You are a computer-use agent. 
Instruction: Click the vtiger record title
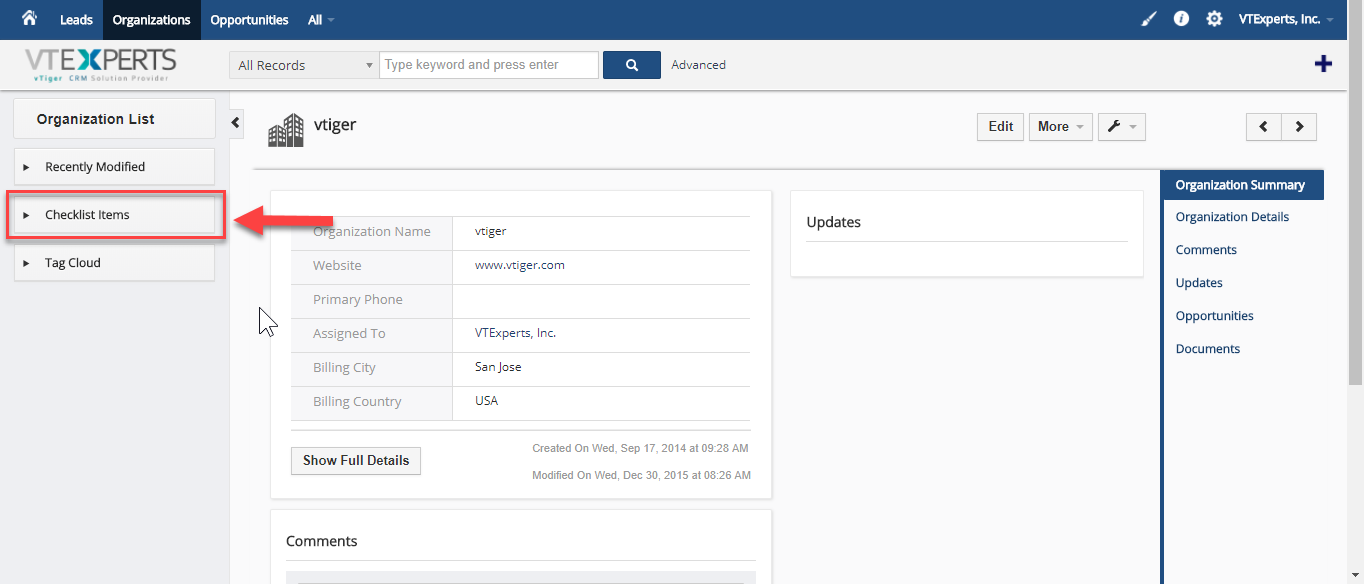335,125
